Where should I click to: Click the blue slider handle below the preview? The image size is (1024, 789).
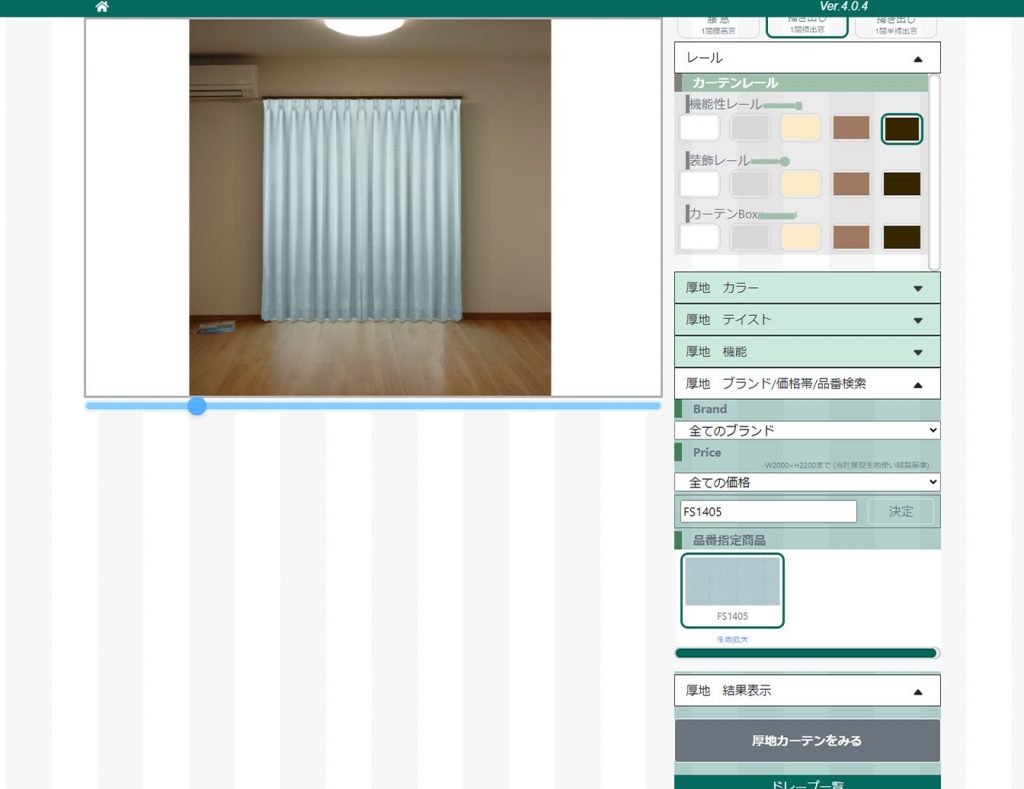pos(197,406)
